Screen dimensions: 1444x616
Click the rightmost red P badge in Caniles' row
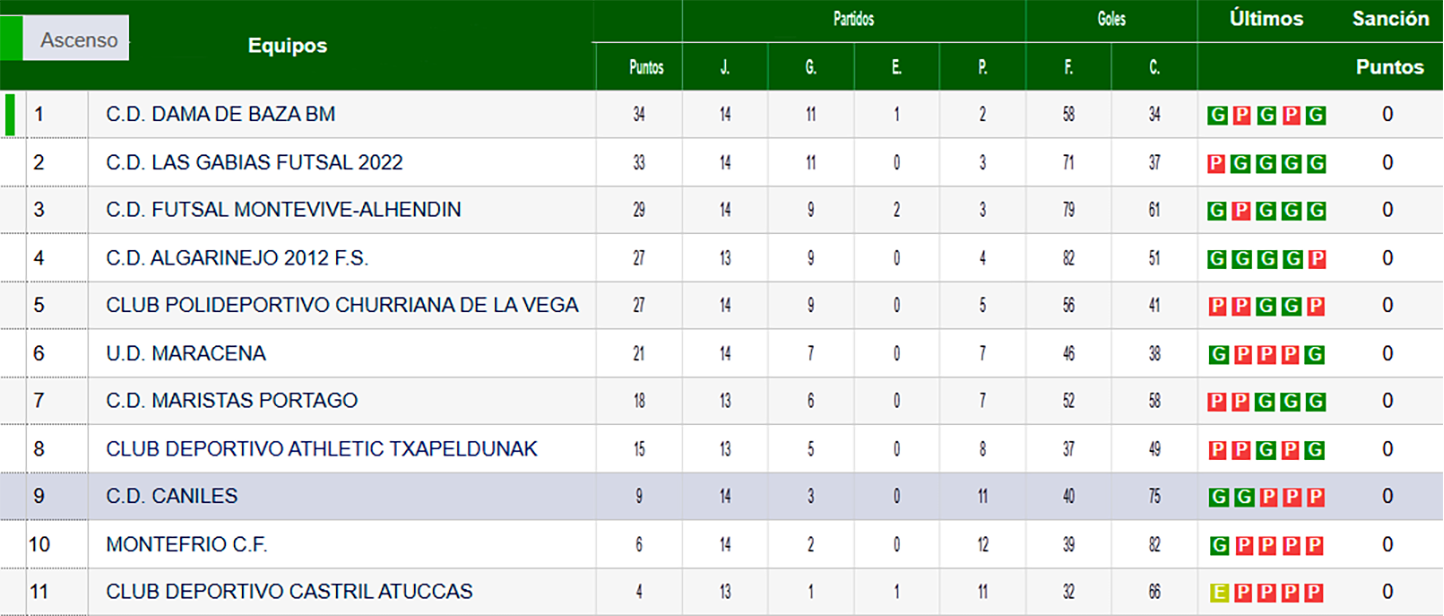click(x=1316, y=497)
